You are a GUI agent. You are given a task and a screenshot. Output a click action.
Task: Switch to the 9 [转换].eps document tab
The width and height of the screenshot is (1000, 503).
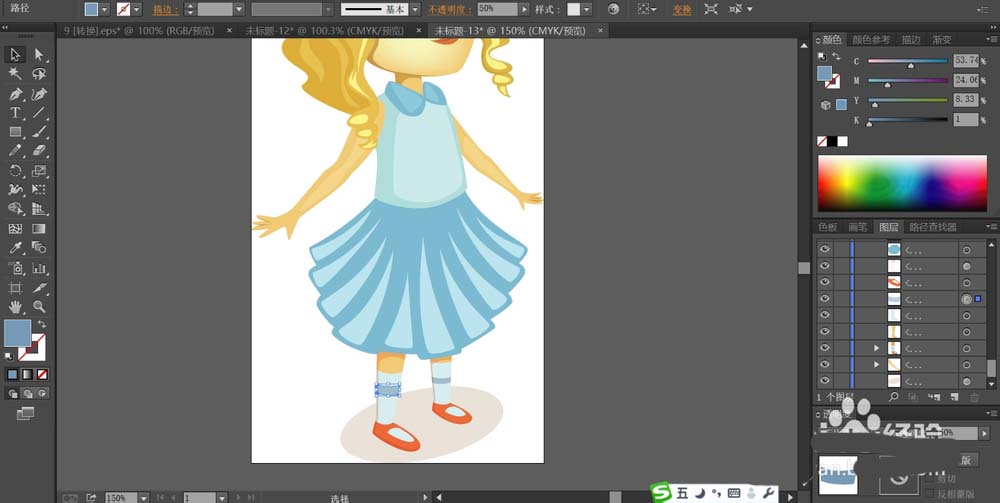click(139, 31)
